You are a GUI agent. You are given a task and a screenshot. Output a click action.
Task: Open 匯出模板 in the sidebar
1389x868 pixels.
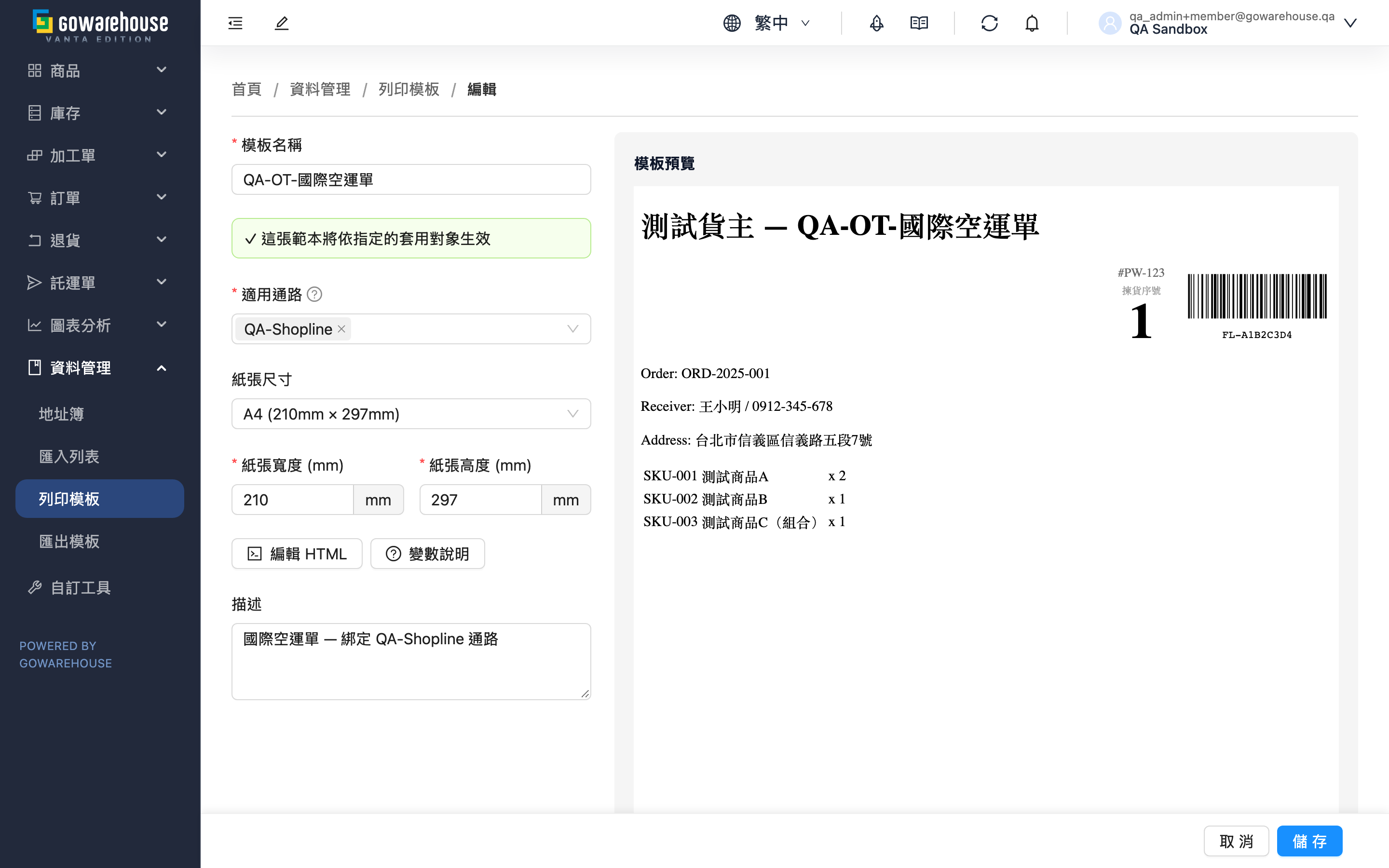point(99,542)
